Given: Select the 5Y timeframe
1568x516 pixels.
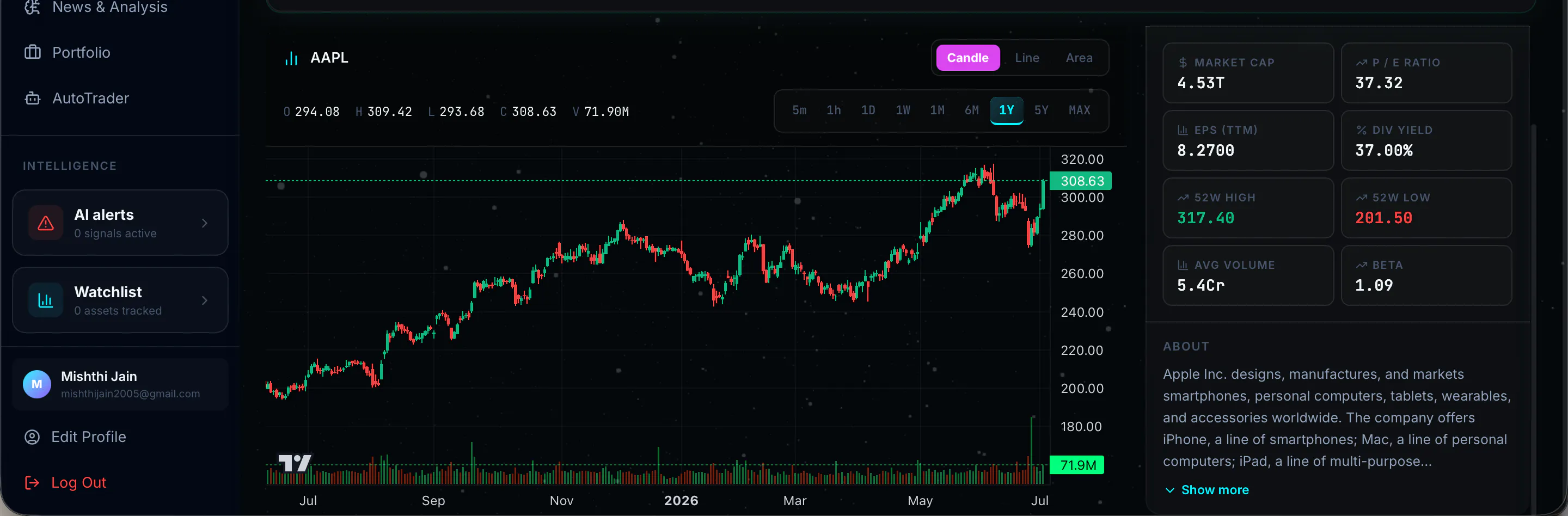Looking at the screenshot, I should 1042,110.
